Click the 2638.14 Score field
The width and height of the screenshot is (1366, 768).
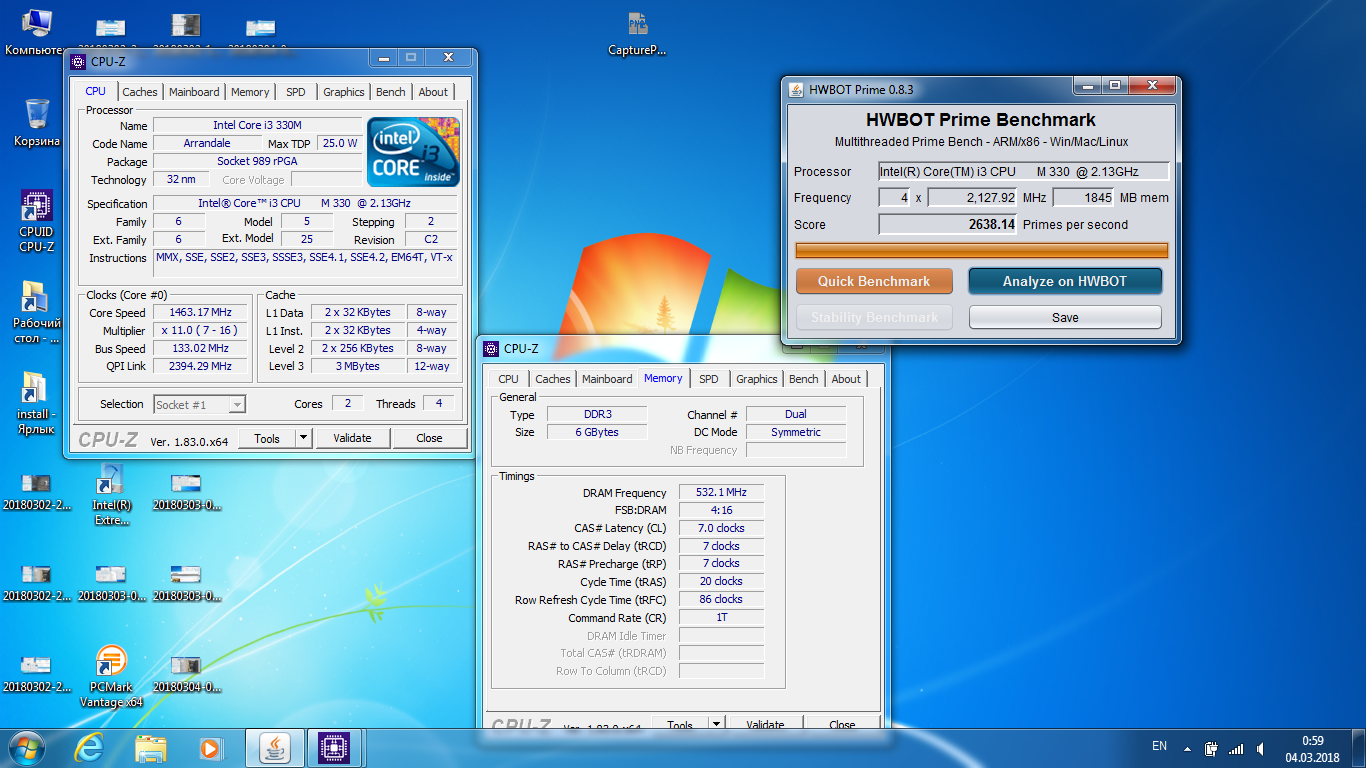(948, 224)
